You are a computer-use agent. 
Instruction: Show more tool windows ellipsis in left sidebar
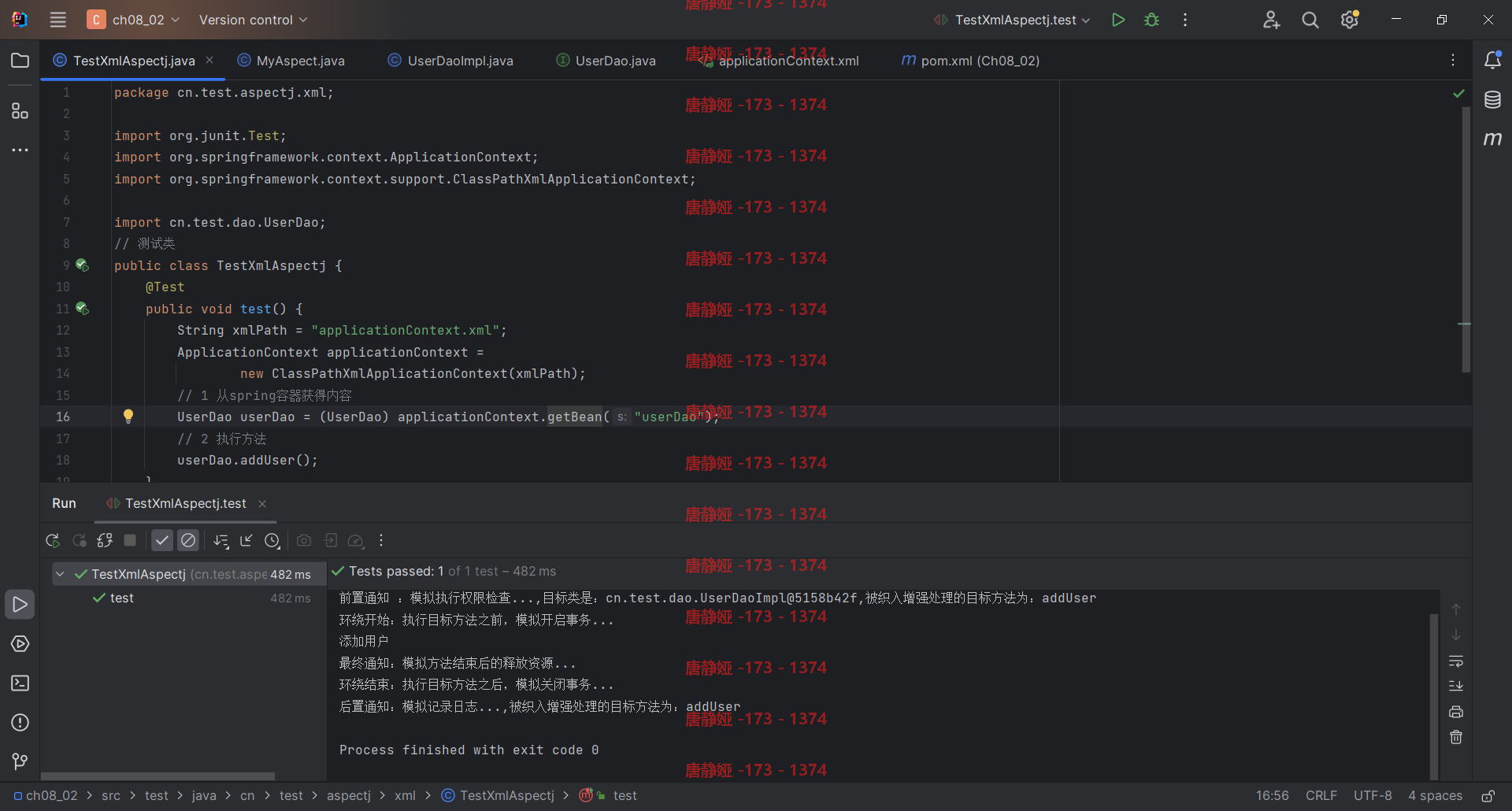tap(20, 150)
